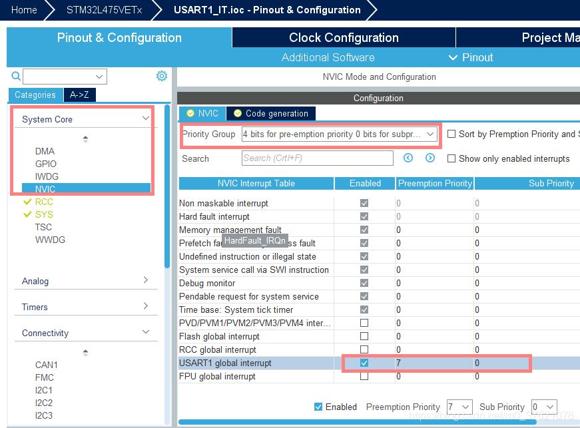Select GPIO in System Core

coord(46,164)
